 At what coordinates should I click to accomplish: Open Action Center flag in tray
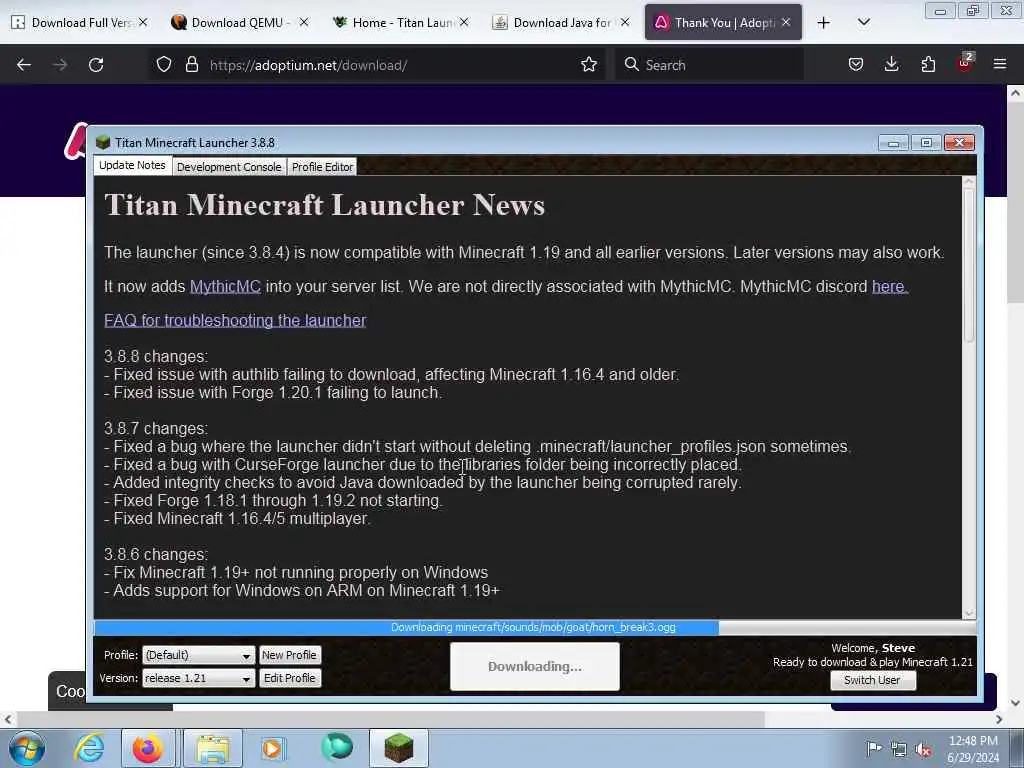pos(873,748)
